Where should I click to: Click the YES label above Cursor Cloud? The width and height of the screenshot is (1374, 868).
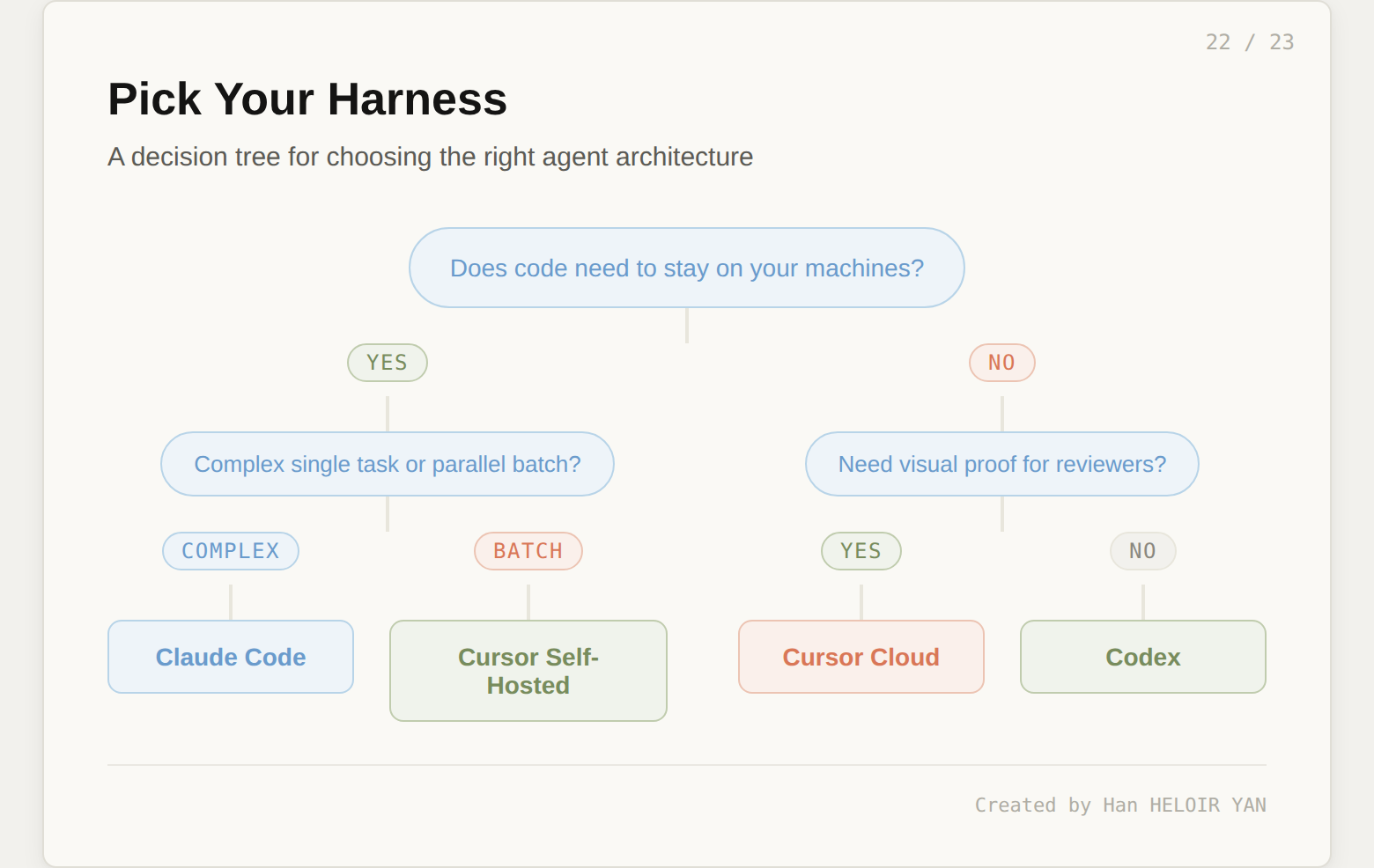tap(861, 551)
